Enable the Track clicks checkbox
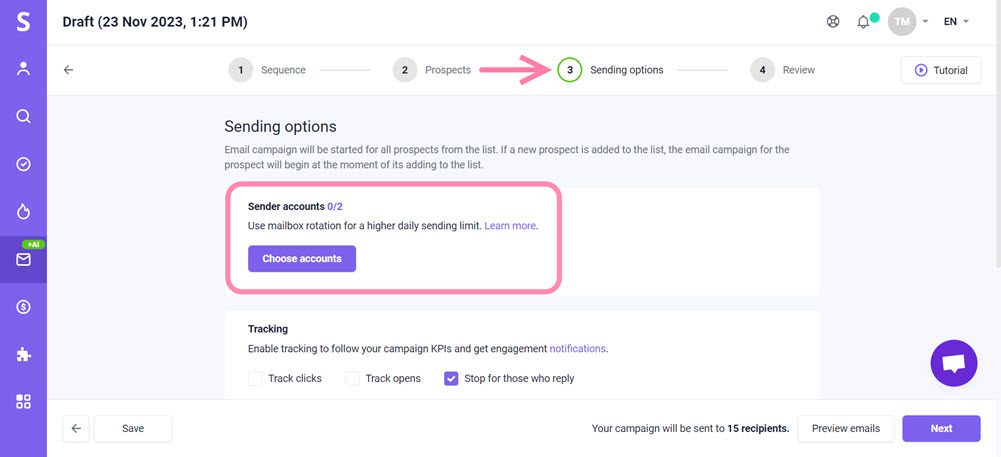The width and height of the screenshot is (1001, 457). (255, 379)
